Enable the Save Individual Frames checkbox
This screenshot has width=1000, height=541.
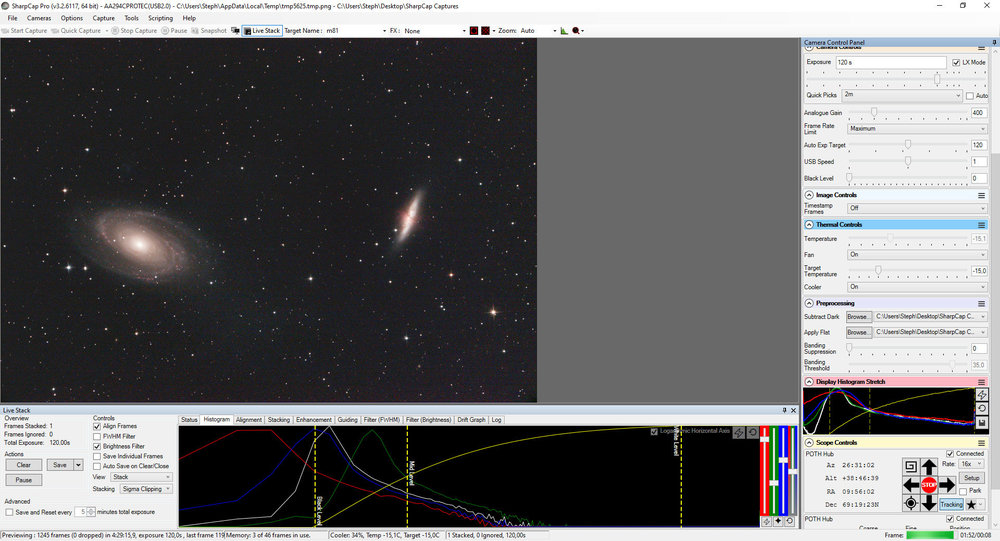tap(97, 456)
